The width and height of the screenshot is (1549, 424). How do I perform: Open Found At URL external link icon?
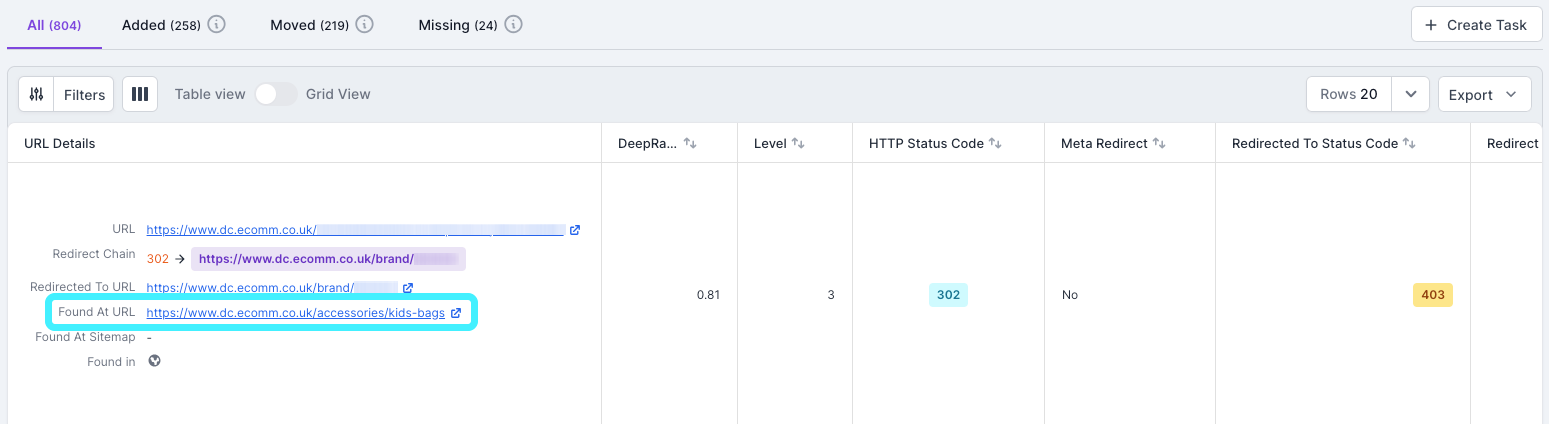pos(456,313)
